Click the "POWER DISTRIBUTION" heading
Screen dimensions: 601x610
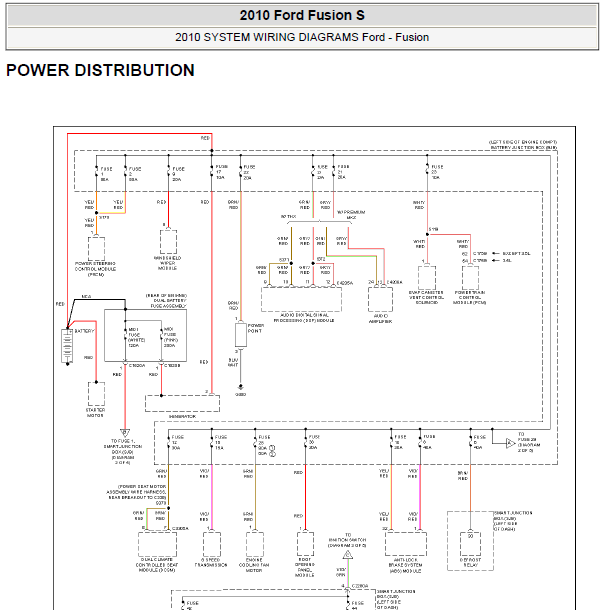click(x=100, y=70)
